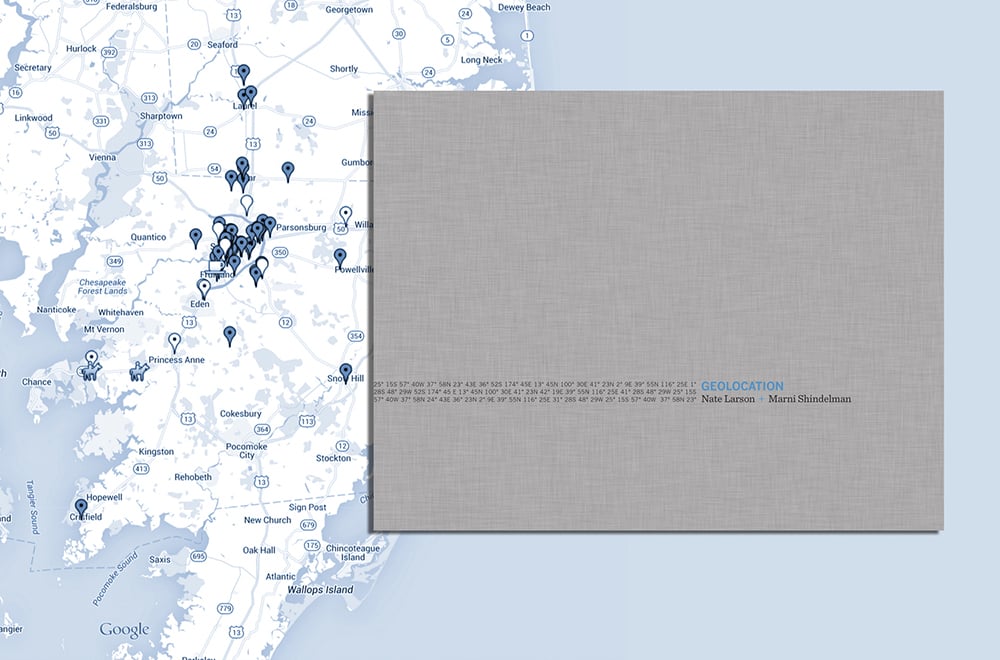This screenshot has width=1000, height=660.
Task: Click the map pin north of Laurel near Seaford
Action: click(244, 74)
